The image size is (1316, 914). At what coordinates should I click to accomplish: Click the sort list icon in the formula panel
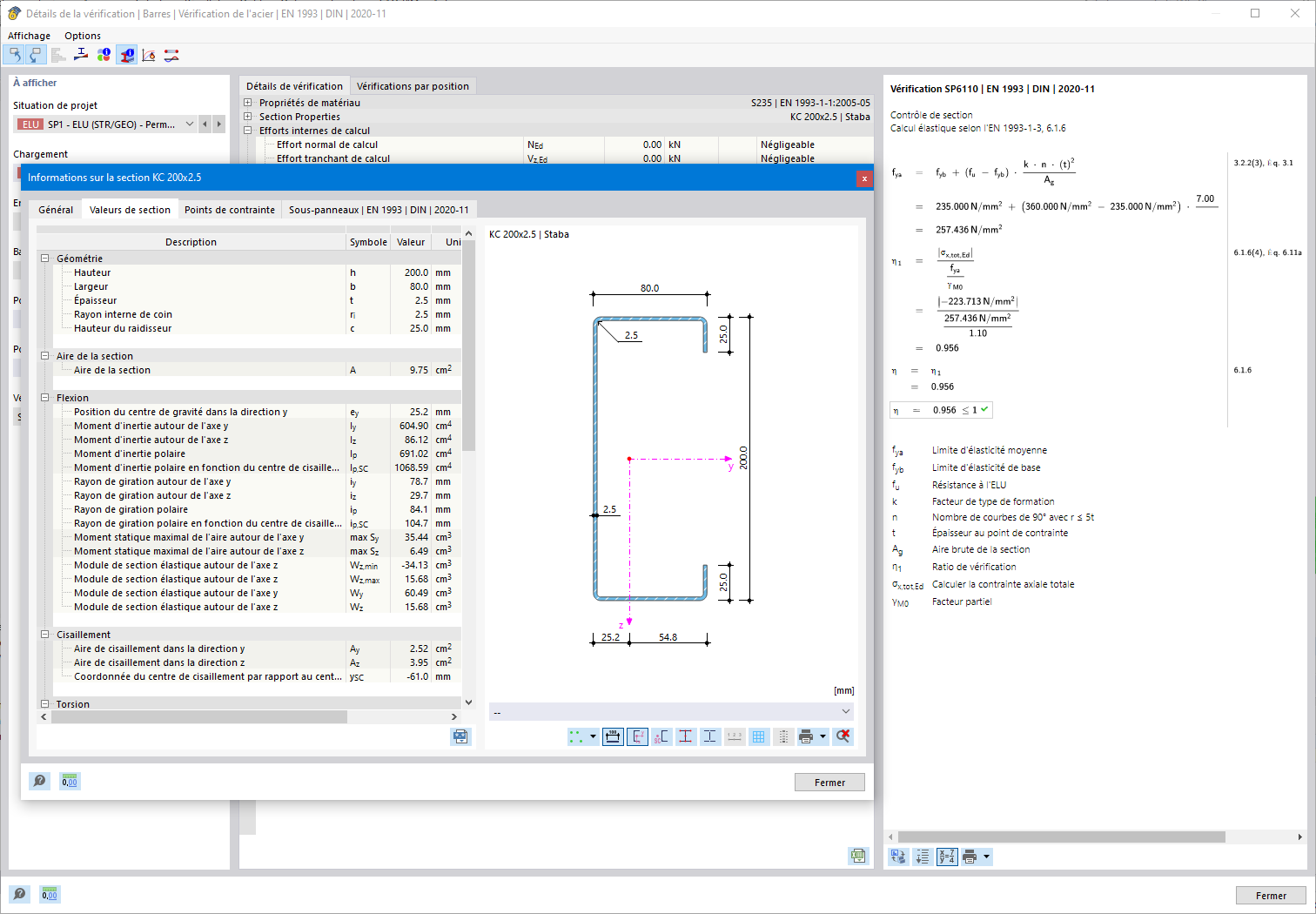point(923,857)
